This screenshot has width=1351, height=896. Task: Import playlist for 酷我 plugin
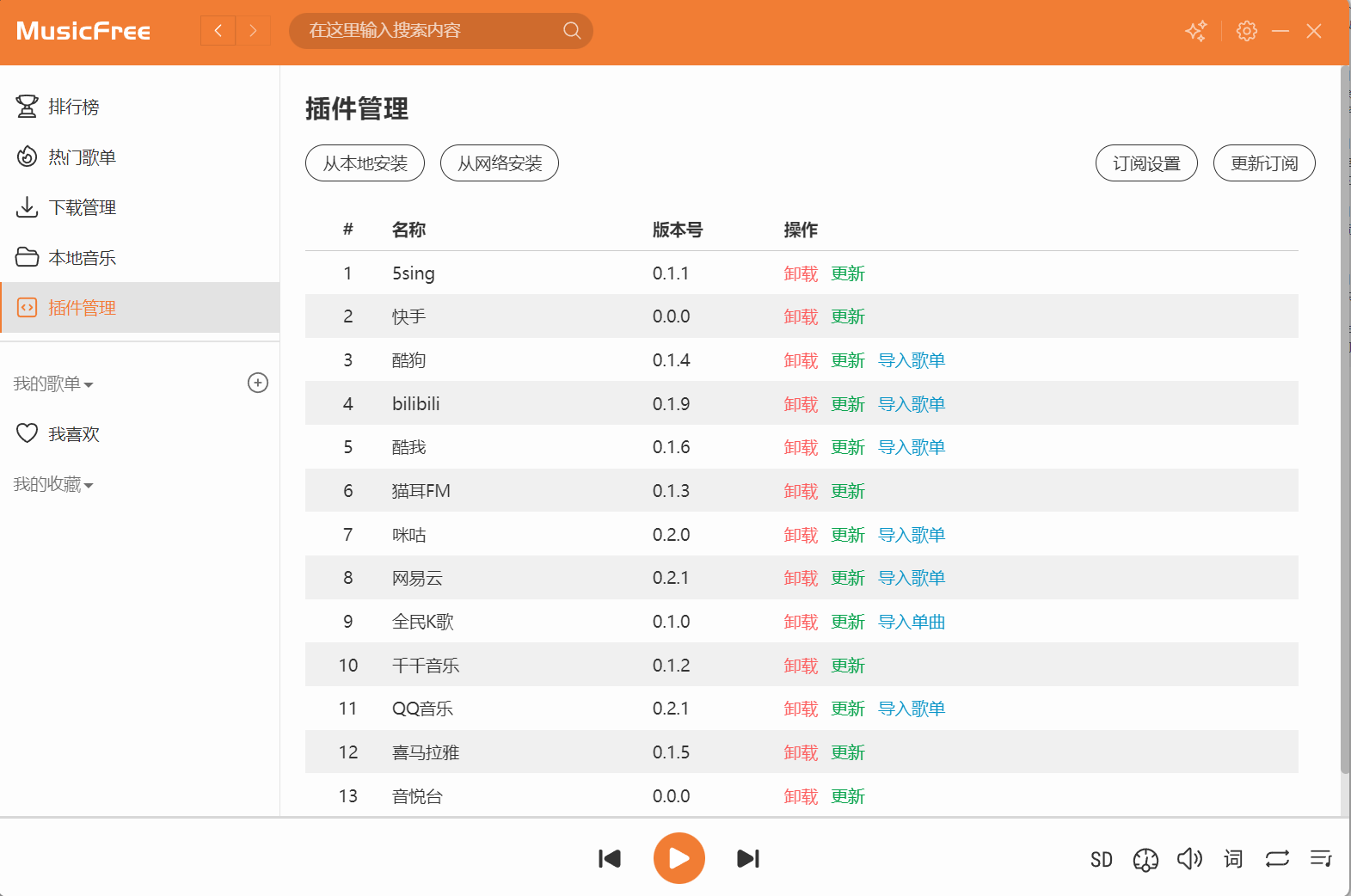[x=912, y=447]
